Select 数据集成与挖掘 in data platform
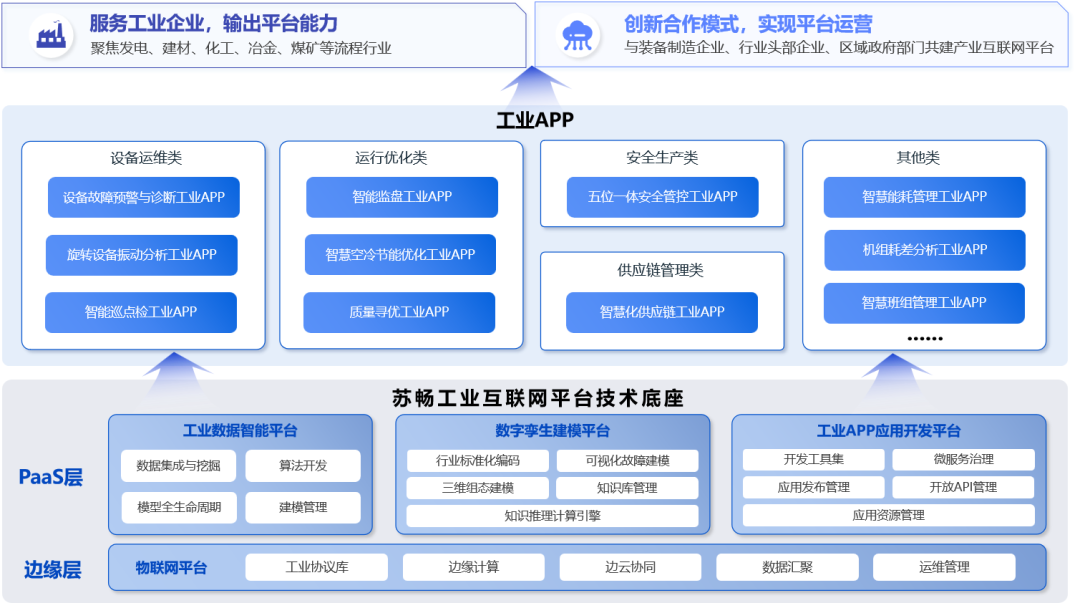Screen dimensions: 1080x603 click(179, 466)
